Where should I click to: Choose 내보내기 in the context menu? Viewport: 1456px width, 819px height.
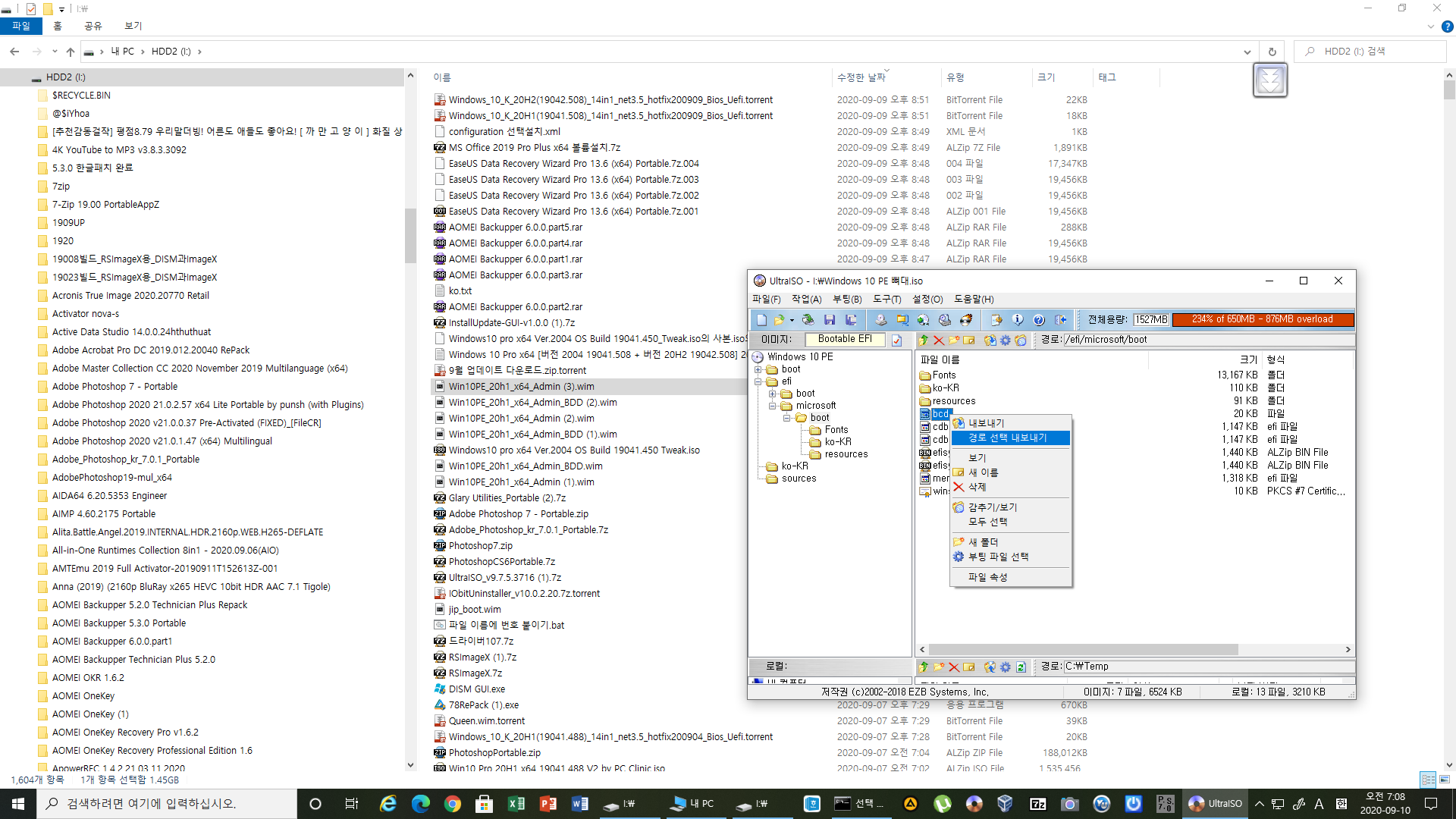[1010, 423]
